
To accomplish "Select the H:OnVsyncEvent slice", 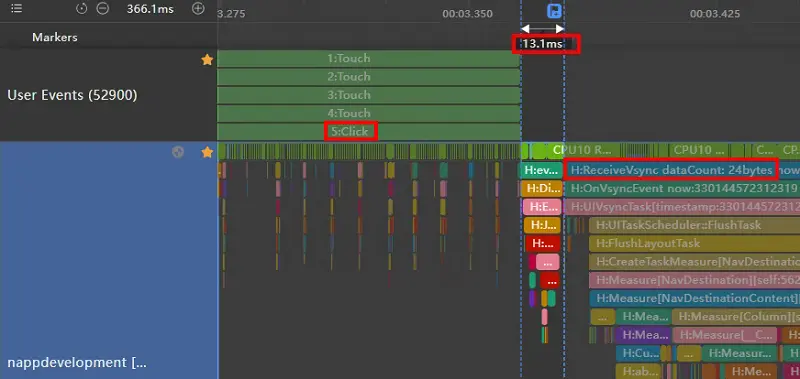I will (682, 189).
